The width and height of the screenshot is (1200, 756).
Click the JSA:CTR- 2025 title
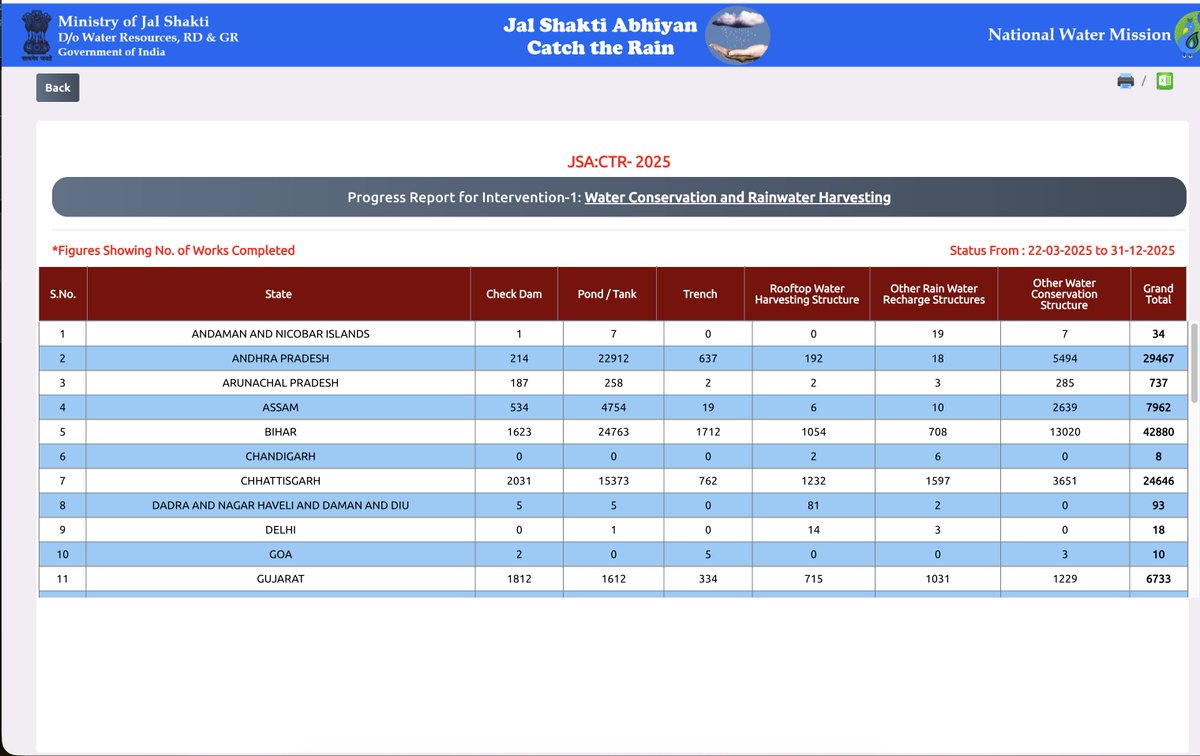[x=619, y=161]
